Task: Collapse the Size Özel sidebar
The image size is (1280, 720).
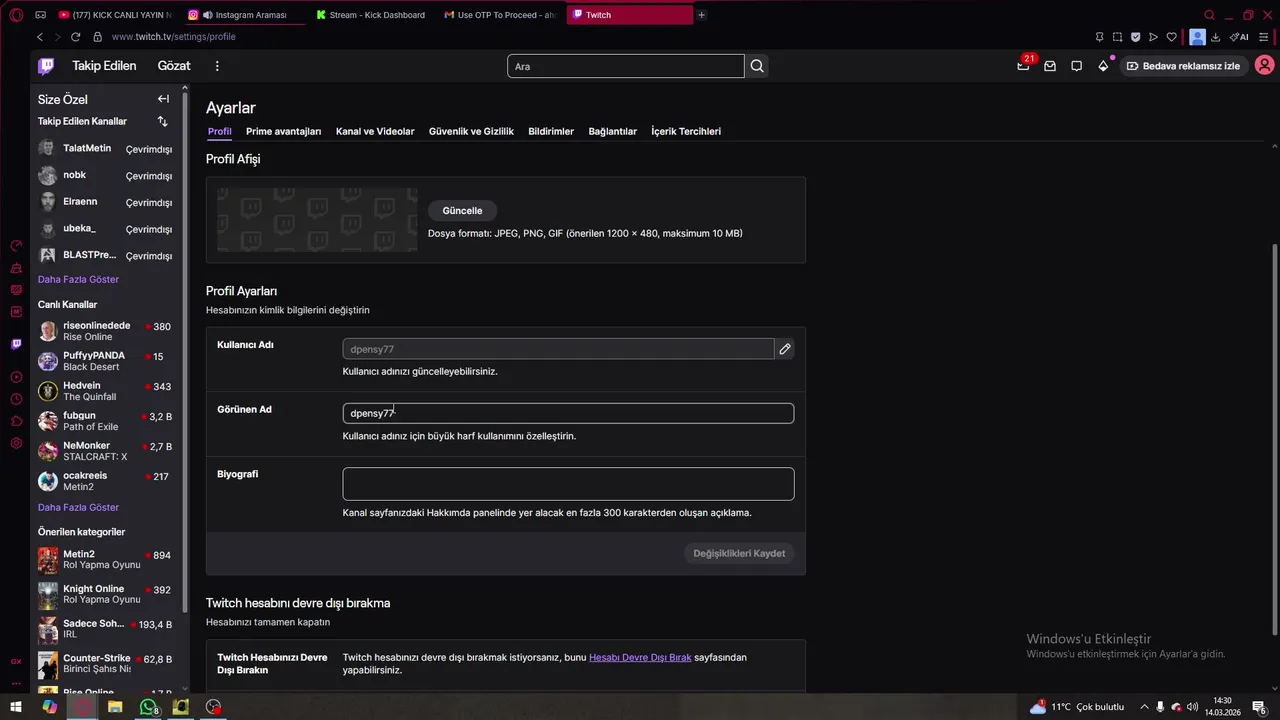Action: click(163, 99)
